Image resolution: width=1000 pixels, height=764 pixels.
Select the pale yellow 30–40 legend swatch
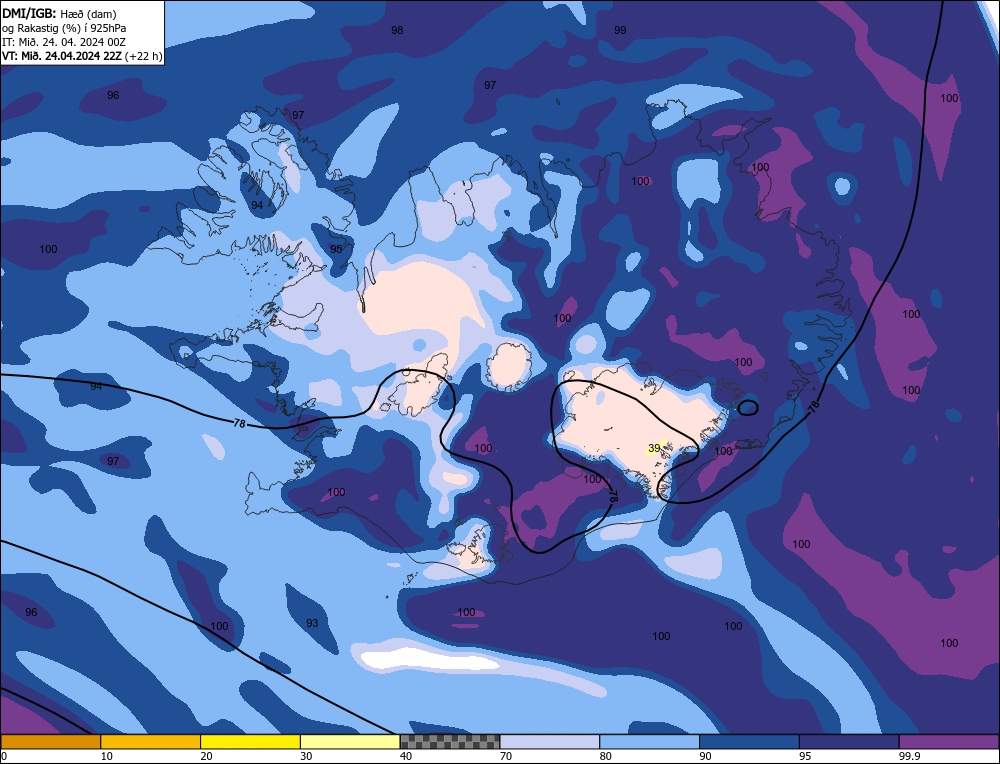coord(350,742)
